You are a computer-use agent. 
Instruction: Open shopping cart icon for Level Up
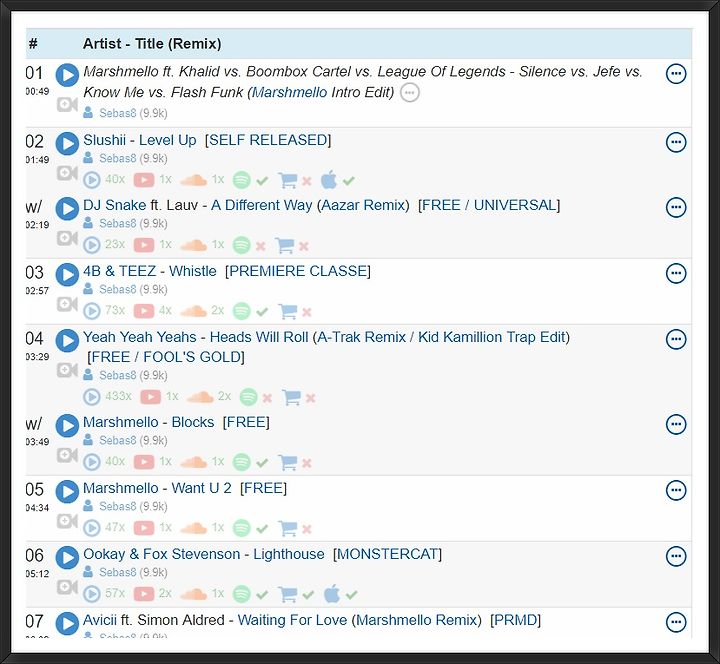287,180
